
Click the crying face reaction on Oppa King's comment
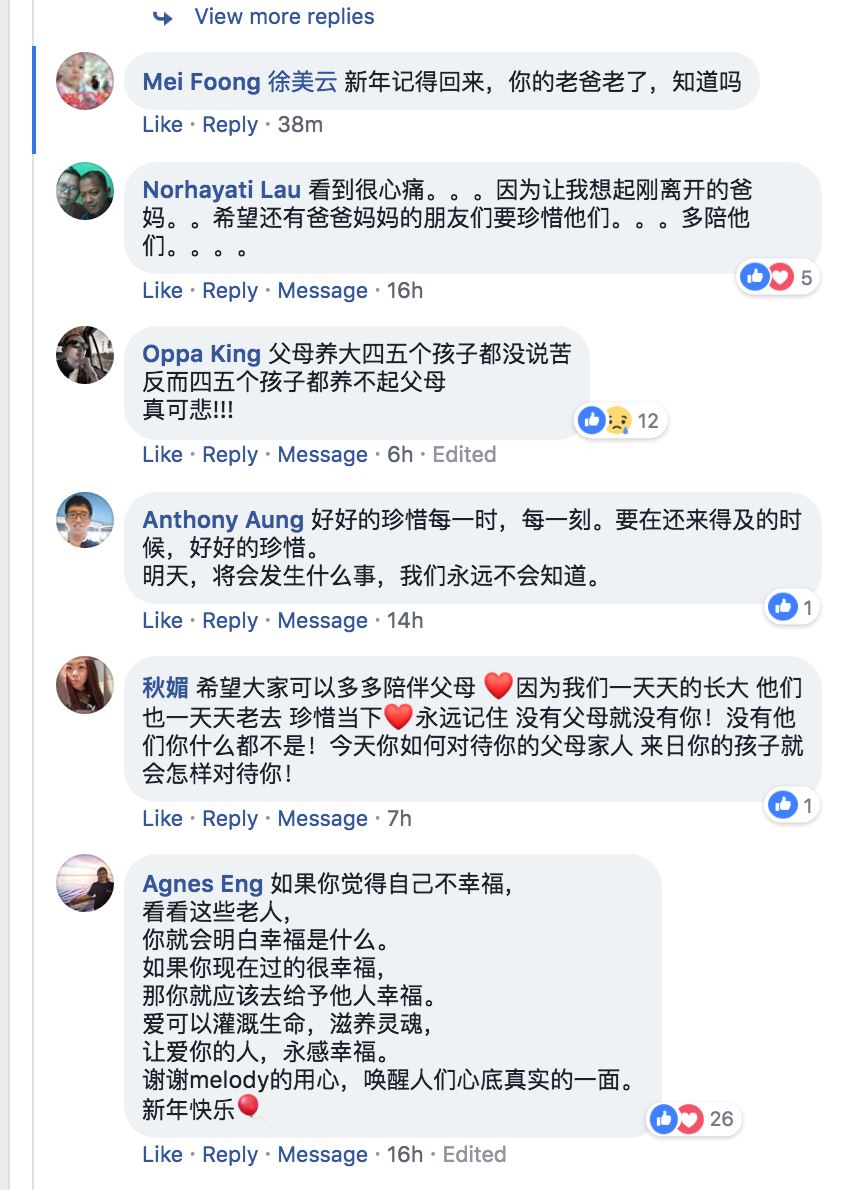pyautogui.click(x=617, y=420)
